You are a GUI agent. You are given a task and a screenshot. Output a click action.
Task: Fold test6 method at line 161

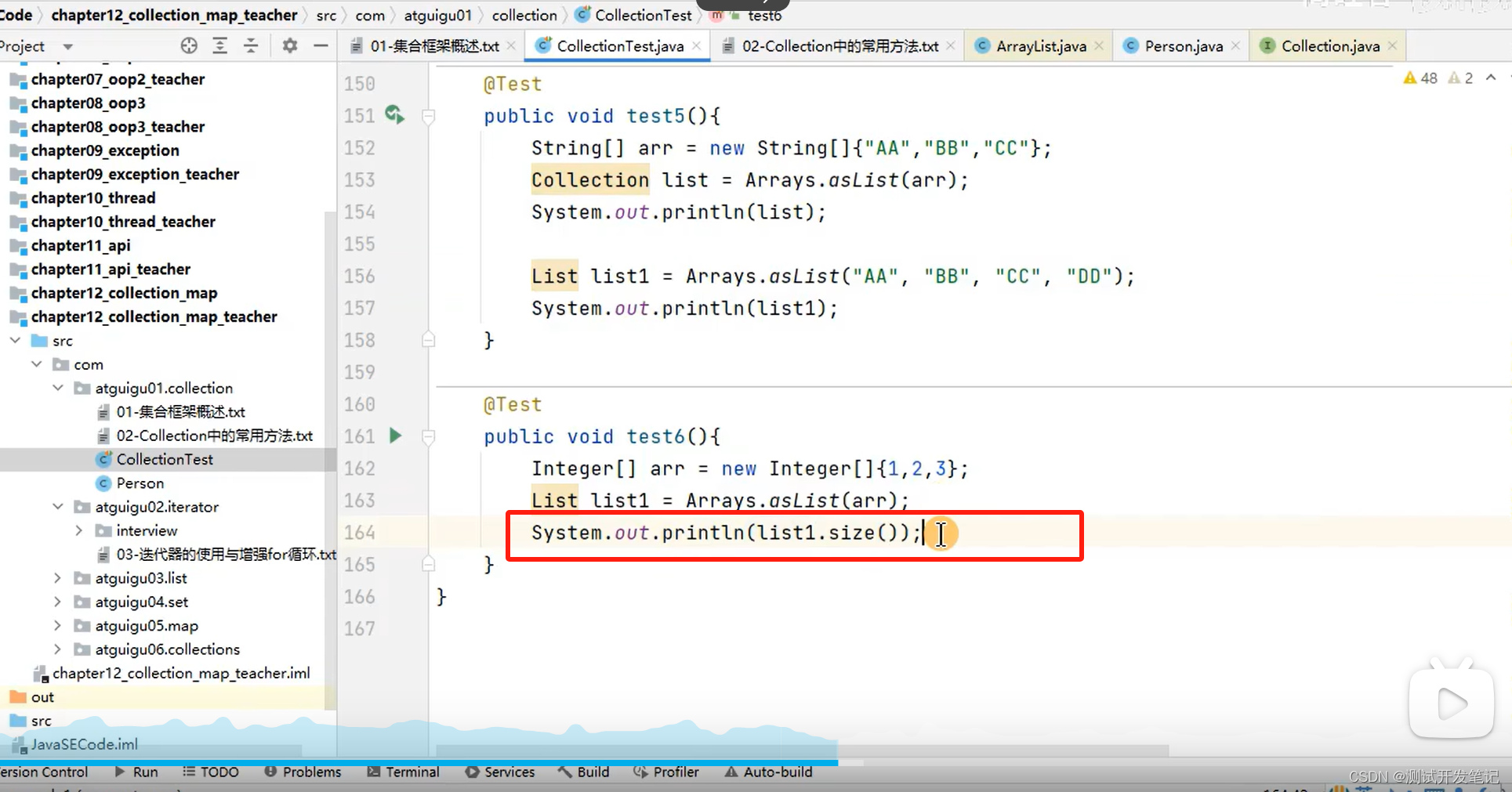click(x=429, y=437)
